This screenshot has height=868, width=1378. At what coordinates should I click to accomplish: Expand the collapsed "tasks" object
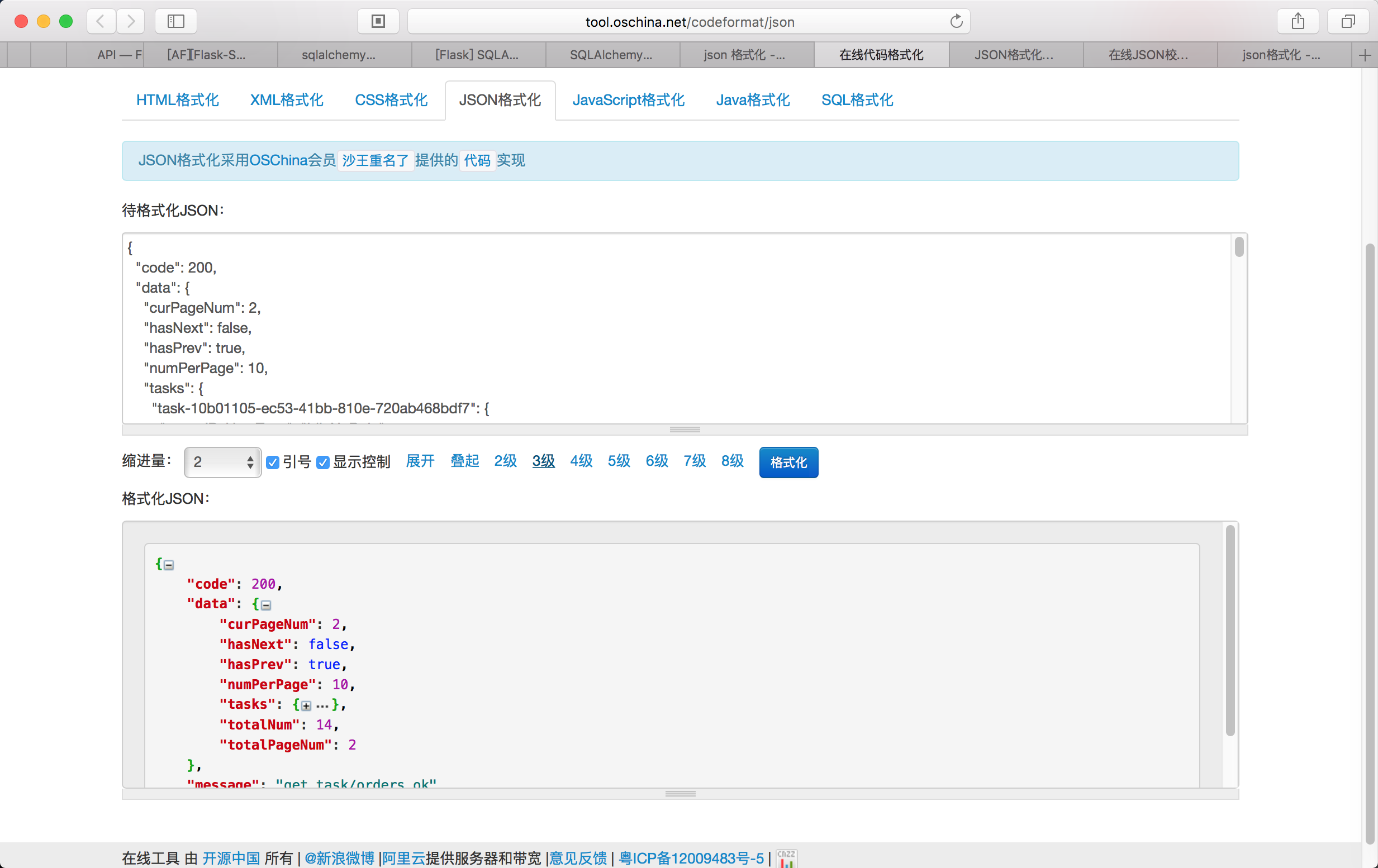(306, 706)
